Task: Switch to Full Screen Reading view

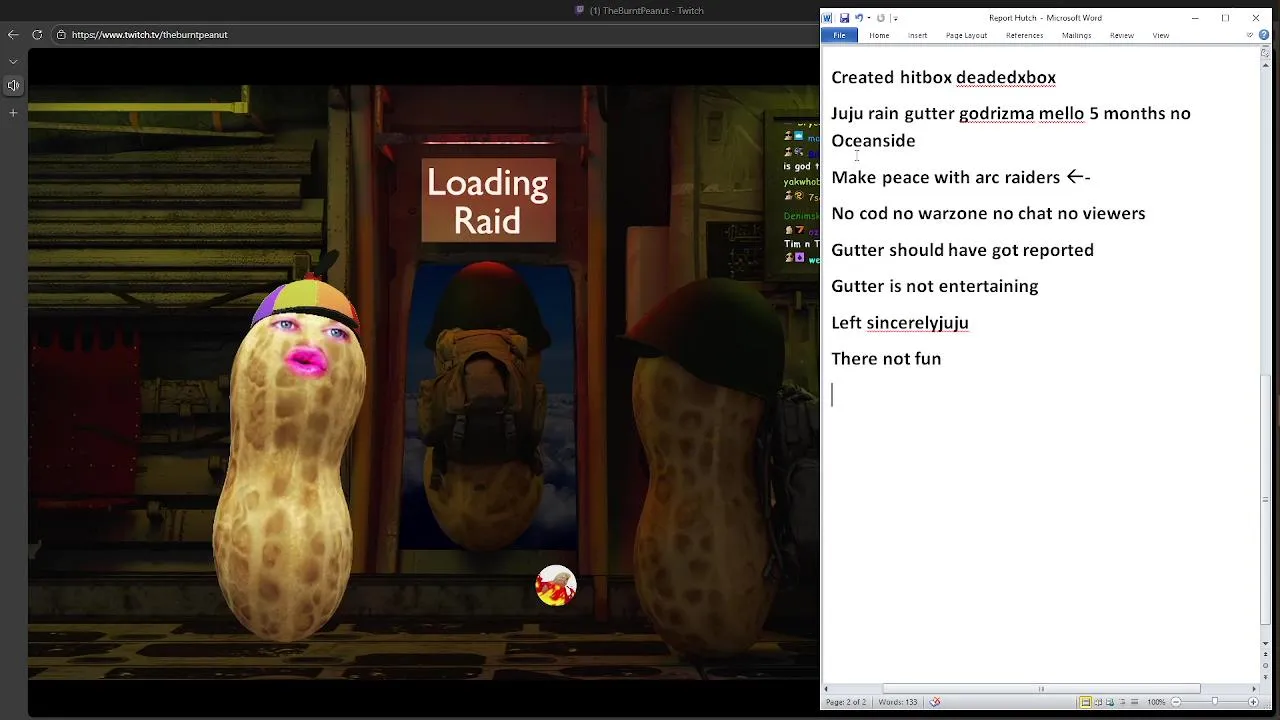Action: [1098, 702]
